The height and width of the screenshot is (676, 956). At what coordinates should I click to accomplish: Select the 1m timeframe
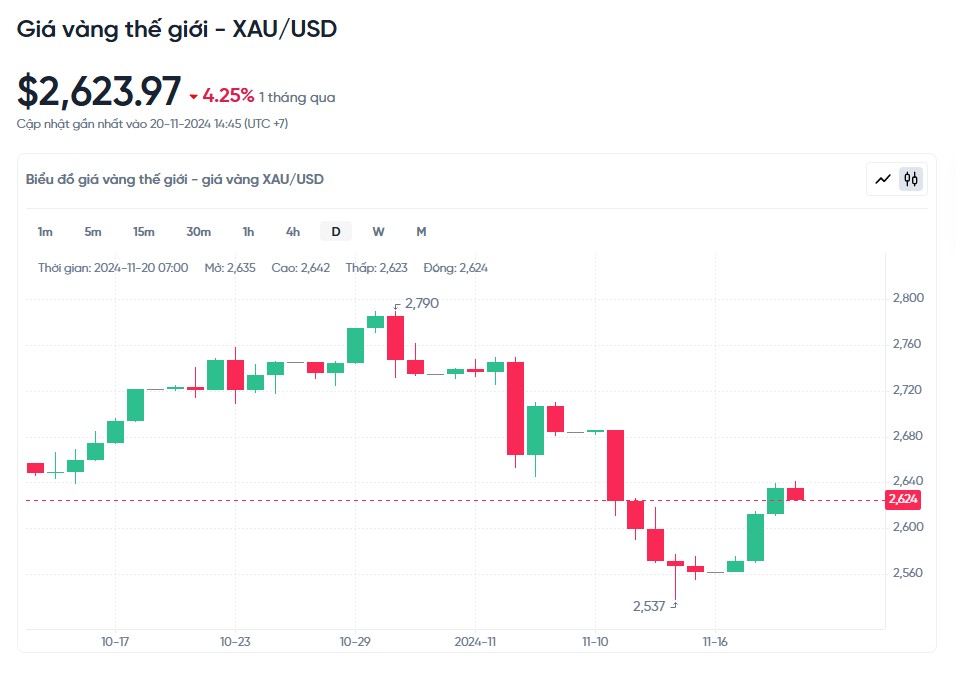pyautogui.click(x=45, y=232)
